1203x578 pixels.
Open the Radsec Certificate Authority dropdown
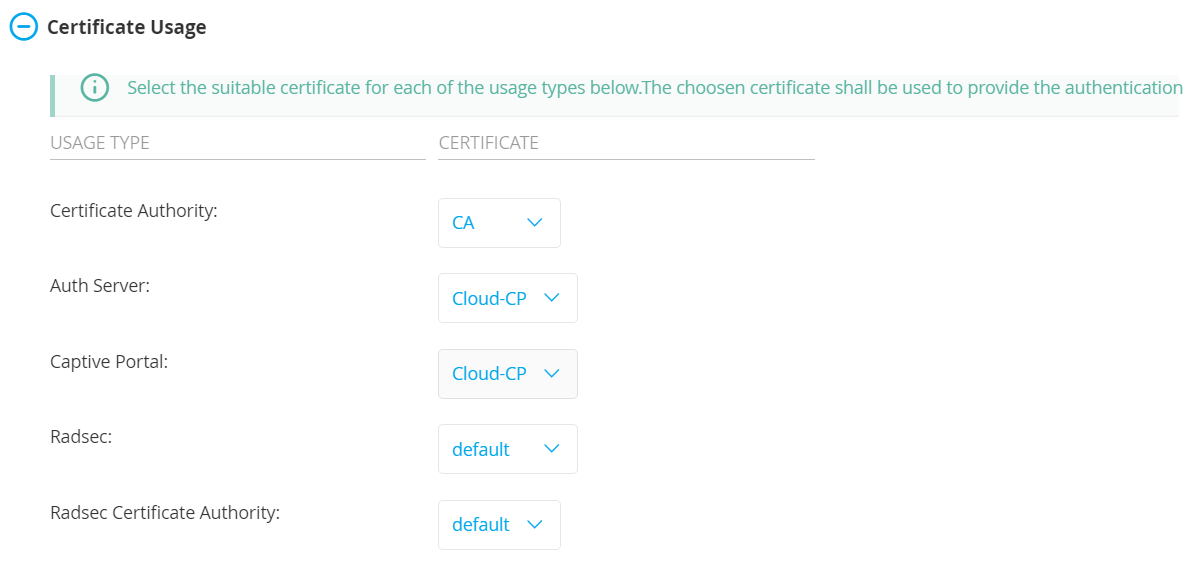499,525
